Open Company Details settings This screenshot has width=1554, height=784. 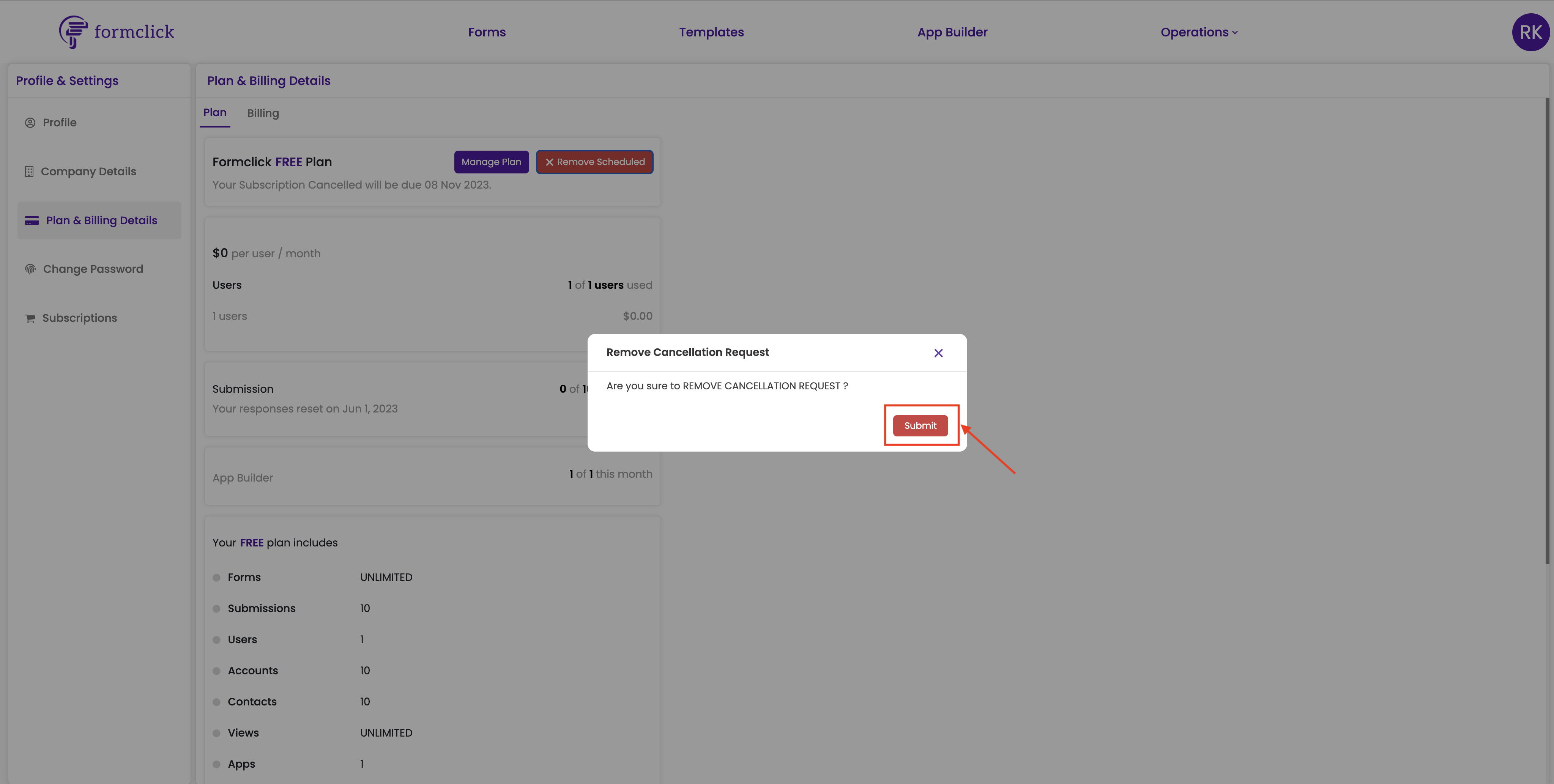99,171
